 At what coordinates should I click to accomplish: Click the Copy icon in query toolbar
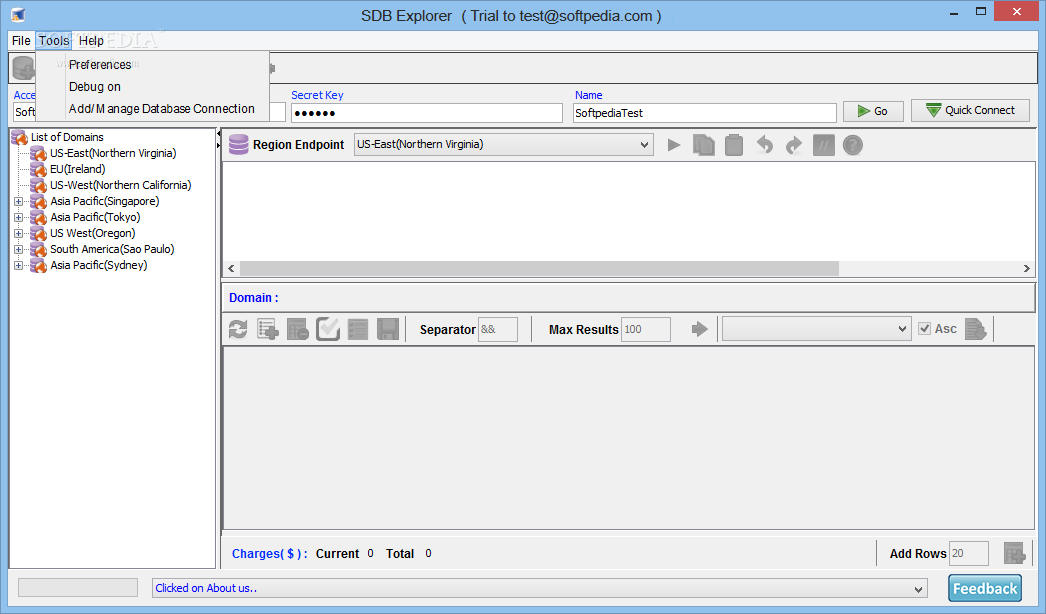(704, 145)
